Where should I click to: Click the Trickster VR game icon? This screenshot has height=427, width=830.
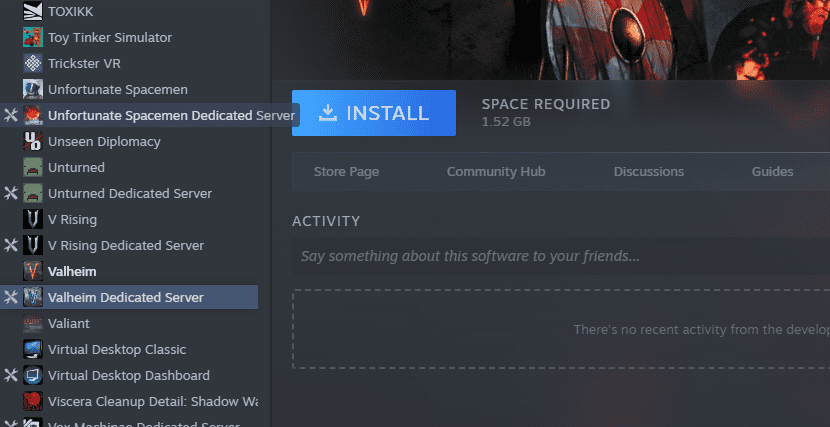pyautogui.click(x=32, y=64)
